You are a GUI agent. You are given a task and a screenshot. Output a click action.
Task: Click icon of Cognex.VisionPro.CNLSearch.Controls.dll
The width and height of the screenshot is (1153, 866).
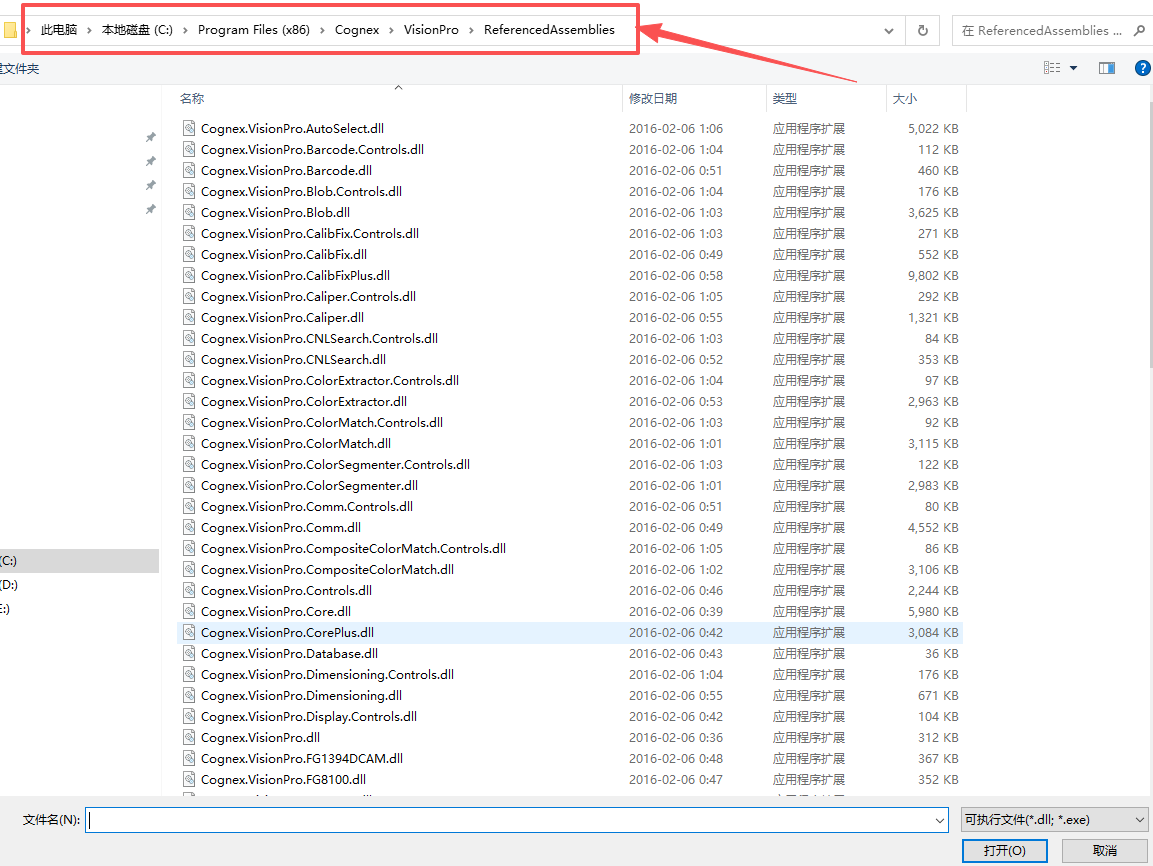click(189, 338)
